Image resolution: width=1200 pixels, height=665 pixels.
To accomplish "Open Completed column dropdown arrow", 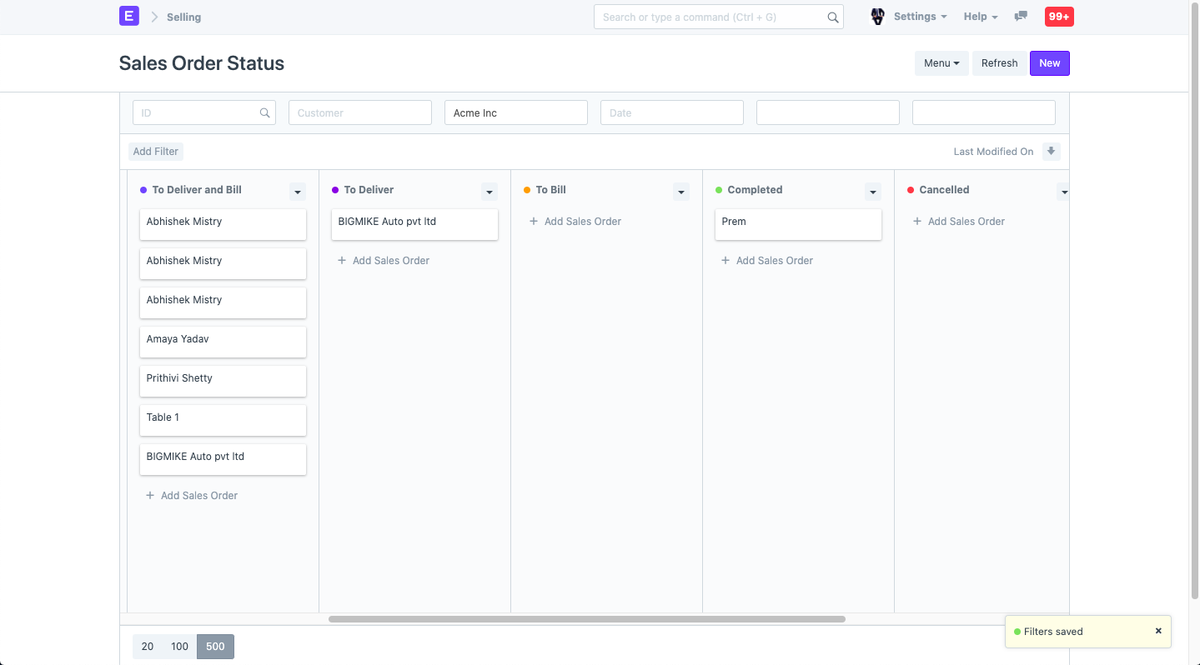I will 873,192.
